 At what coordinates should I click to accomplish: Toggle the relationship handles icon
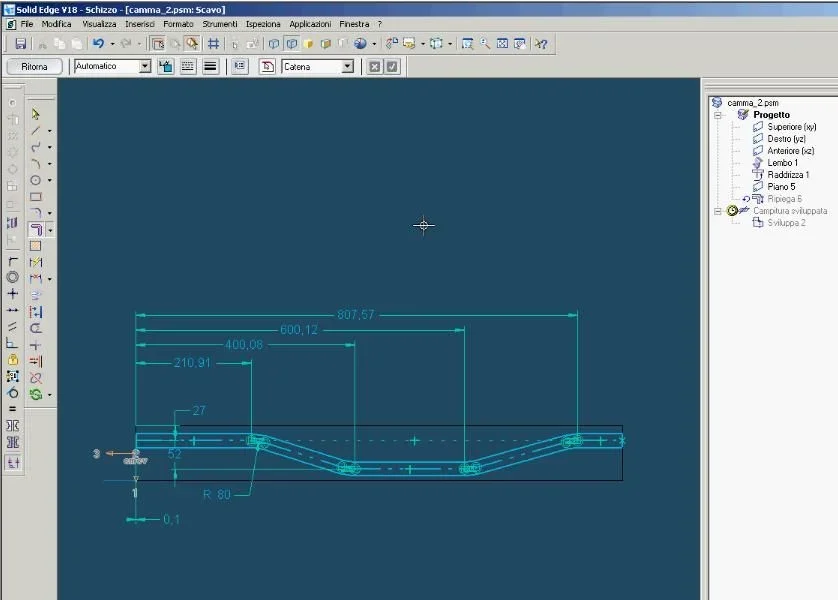[13, 462]
